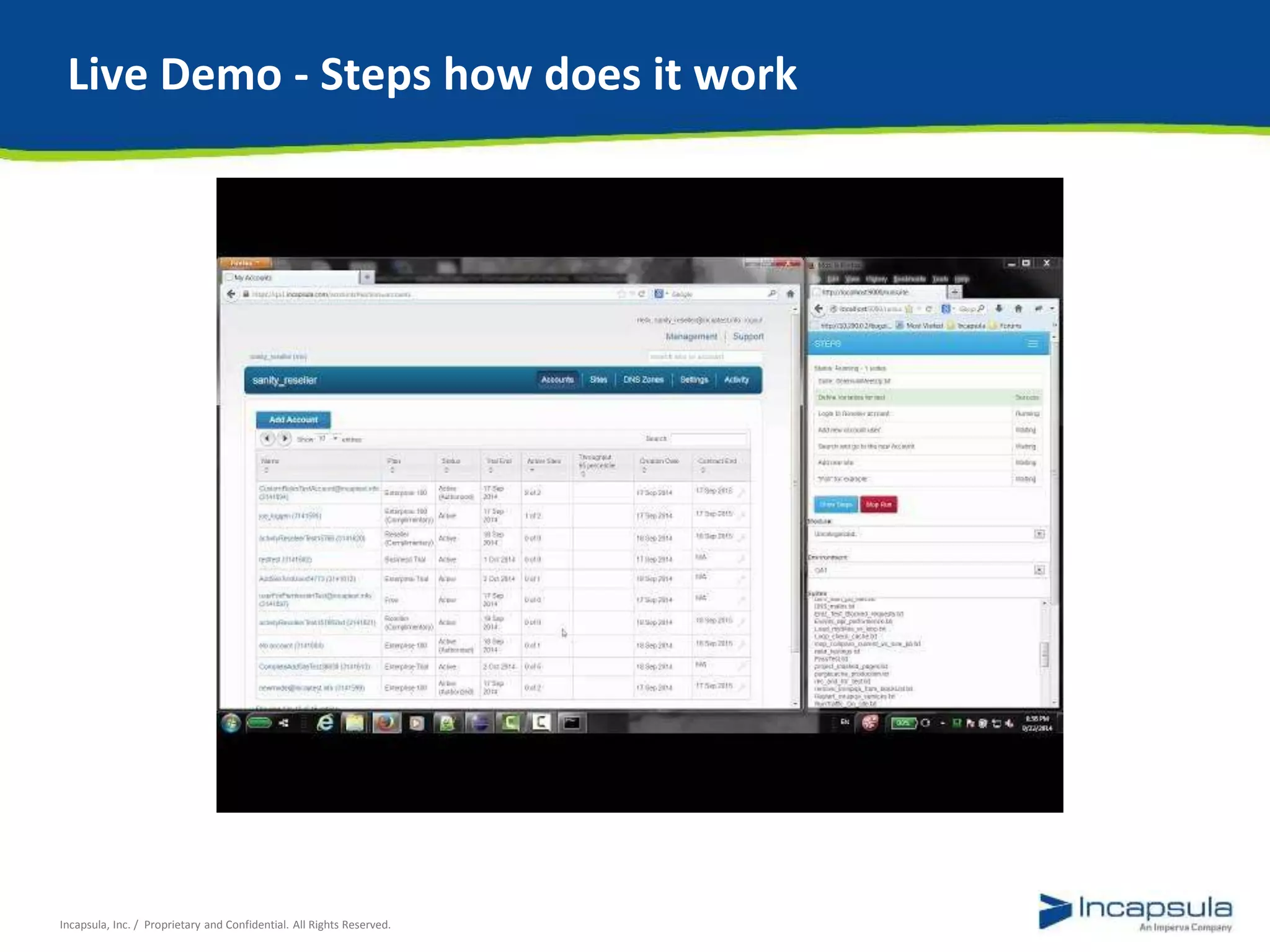Screen dimensions: 1270x952
Task: Click the volume icon in system tray
Action: click(x=1010, y=723)
